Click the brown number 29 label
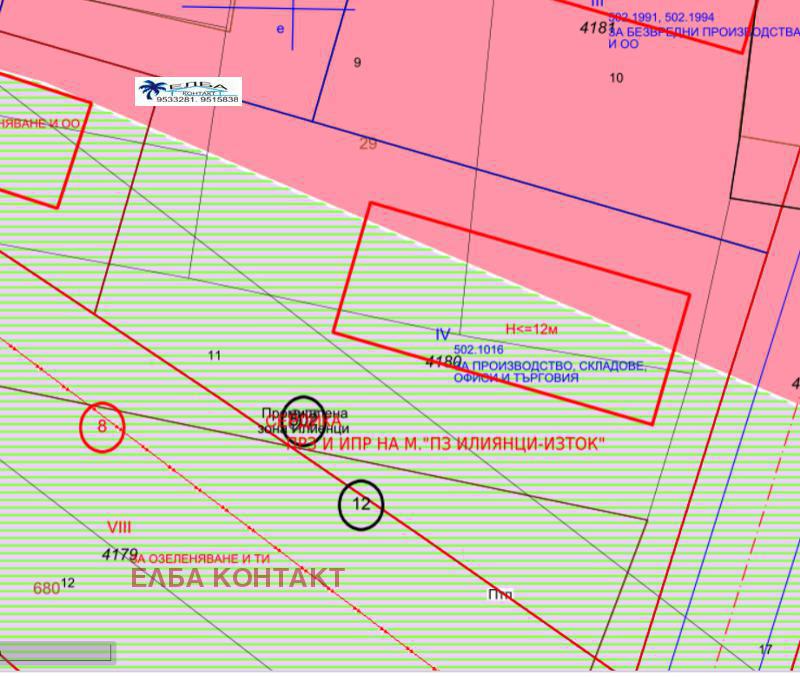The width and height of the screenshot is (800, 678). click(368, 143)
